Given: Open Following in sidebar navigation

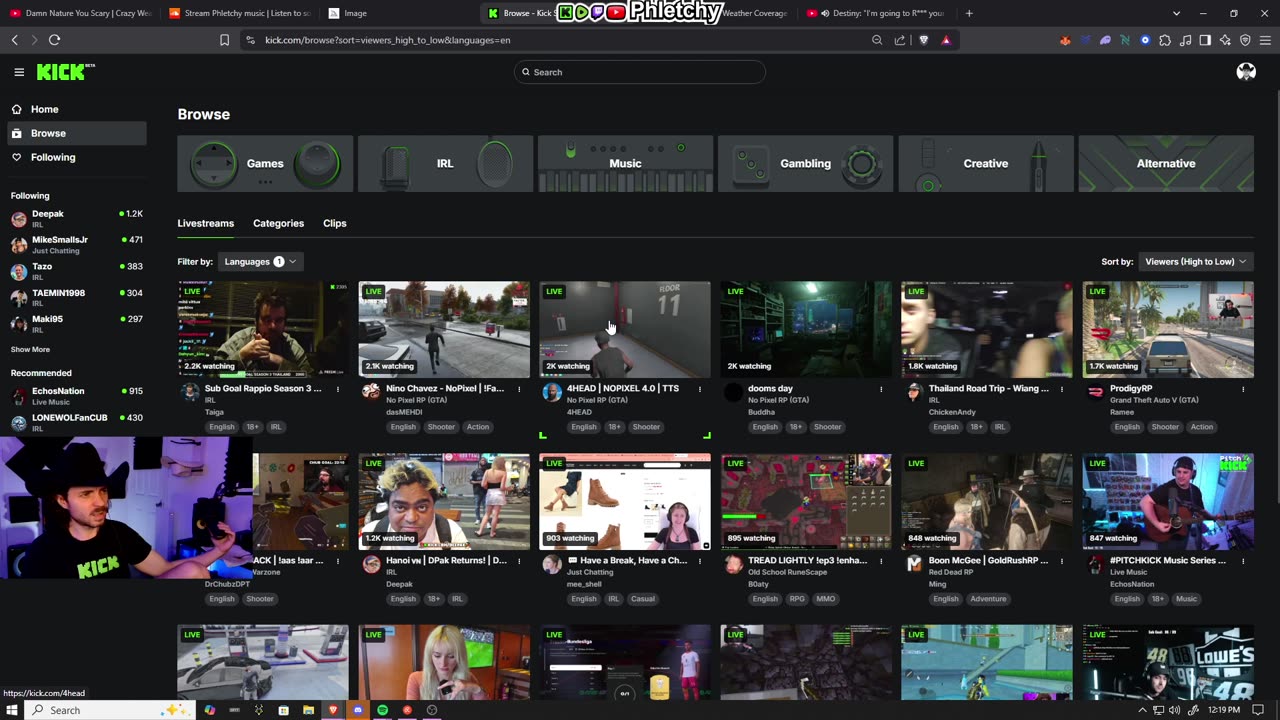Looking at the screenshot, I should tap(76, 157).
